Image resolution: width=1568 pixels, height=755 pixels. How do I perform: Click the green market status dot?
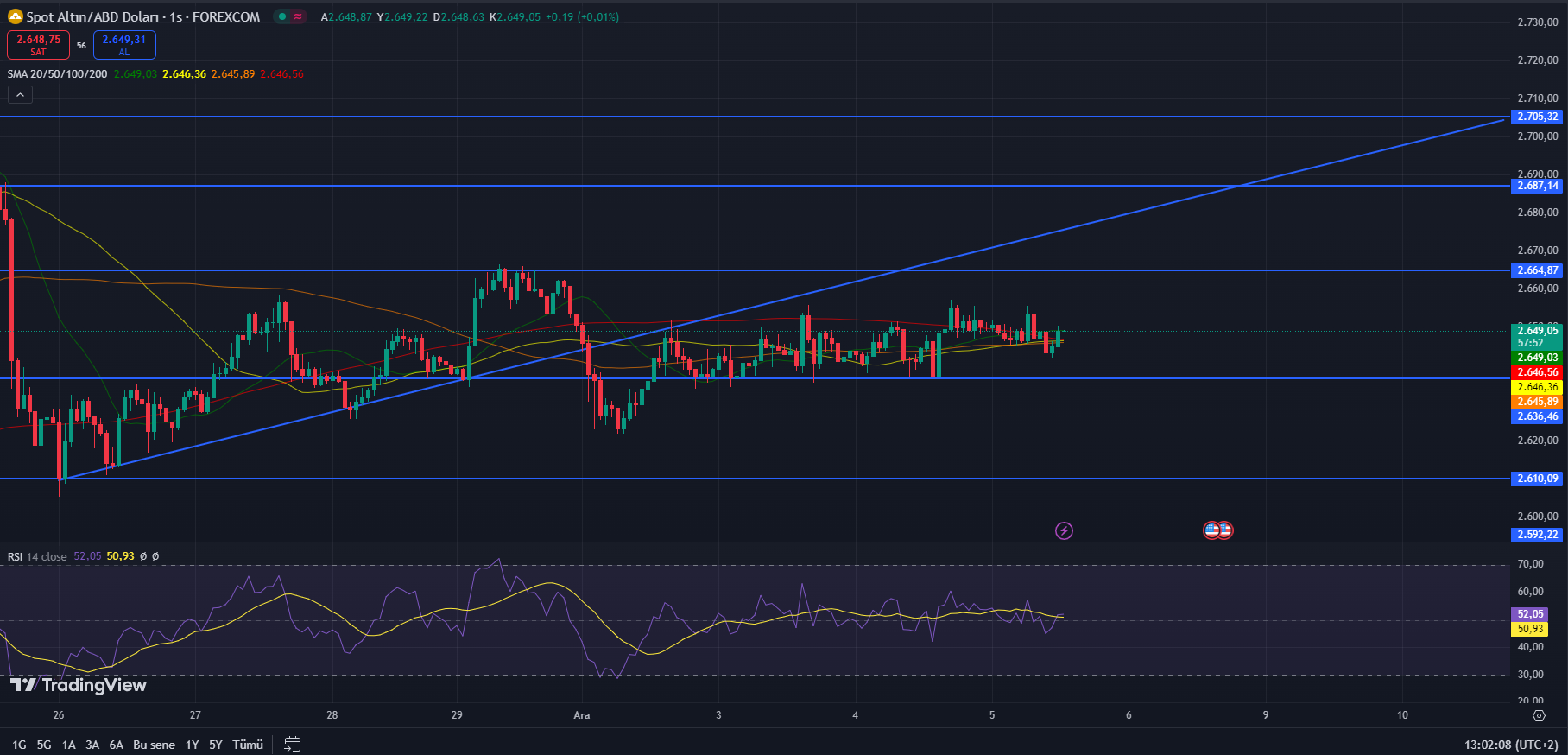[282, 16]
